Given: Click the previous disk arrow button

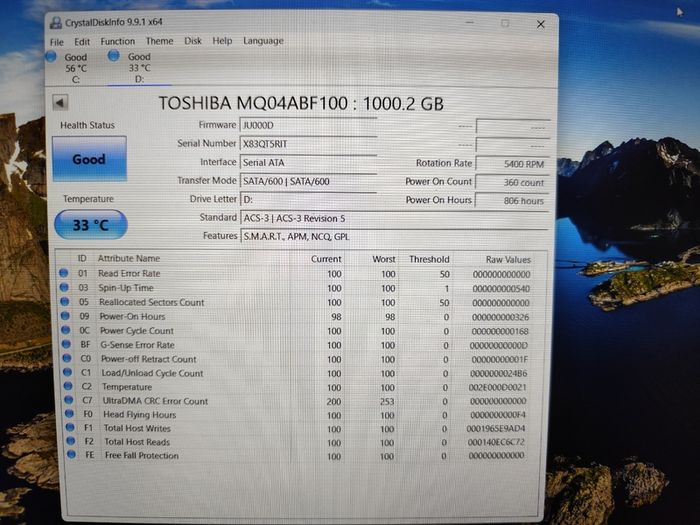Looking at the screenshot, I should click(60, 103).
